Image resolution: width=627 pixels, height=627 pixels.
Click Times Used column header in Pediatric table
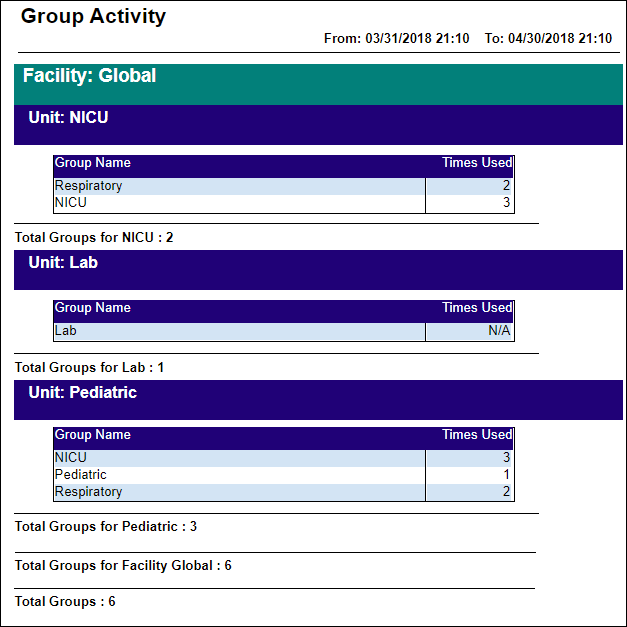pyautogui.click(x=477, y=435)
